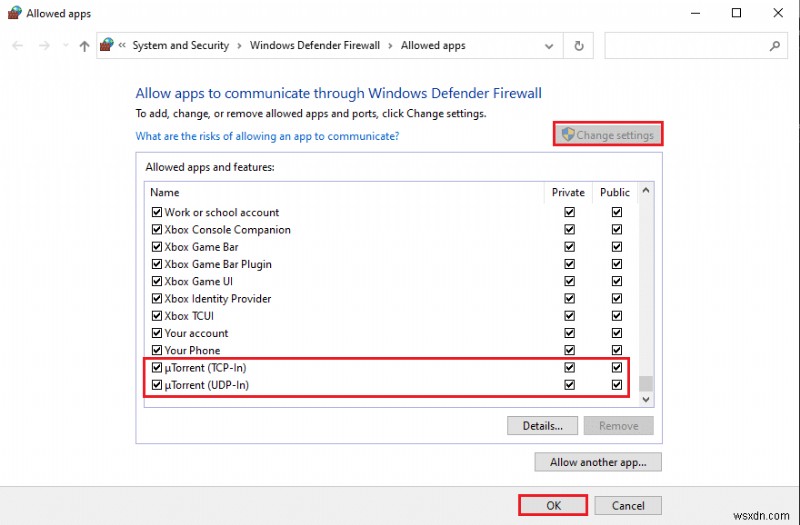This screenshot has height=525, width=800.
Task: Sort by the Name column header
Action: click(344, 192)
